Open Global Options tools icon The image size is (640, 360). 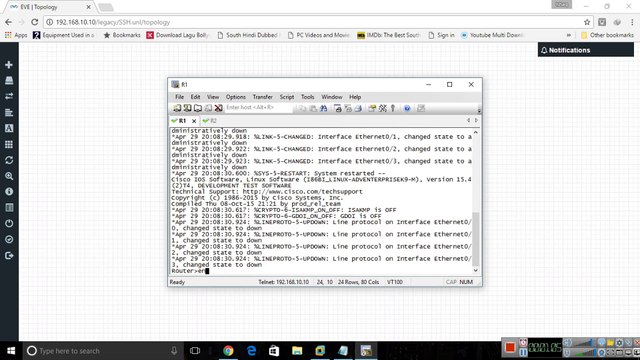pos(382,108)
